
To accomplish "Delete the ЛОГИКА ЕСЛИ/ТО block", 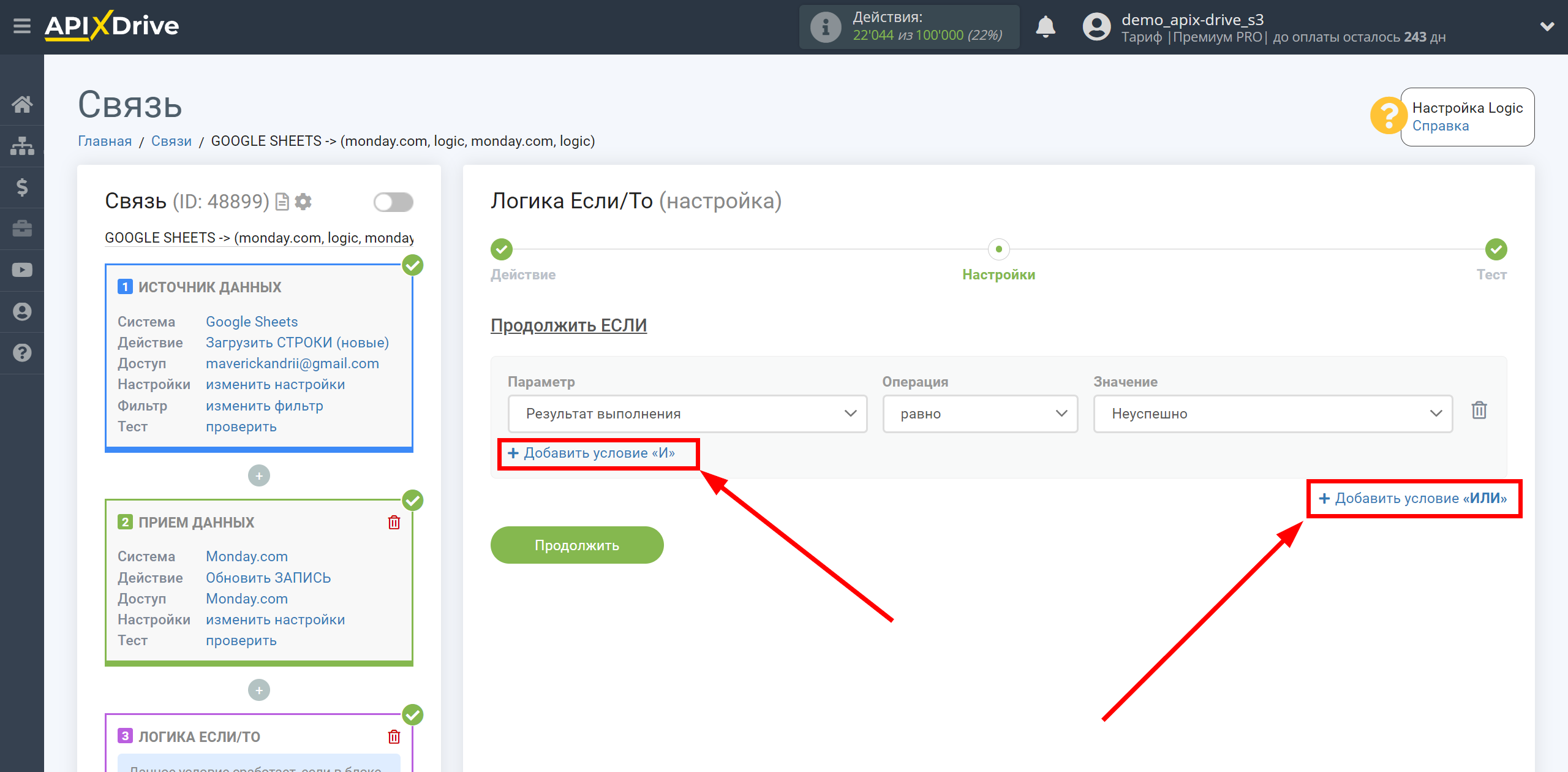I will [x=394, y=736].
